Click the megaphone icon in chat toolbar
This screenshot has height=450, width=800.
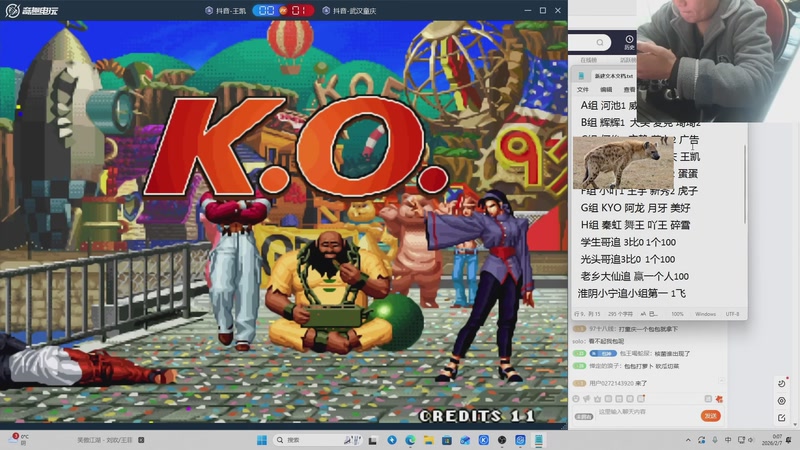pyautogui.click(x=587, y=399)
